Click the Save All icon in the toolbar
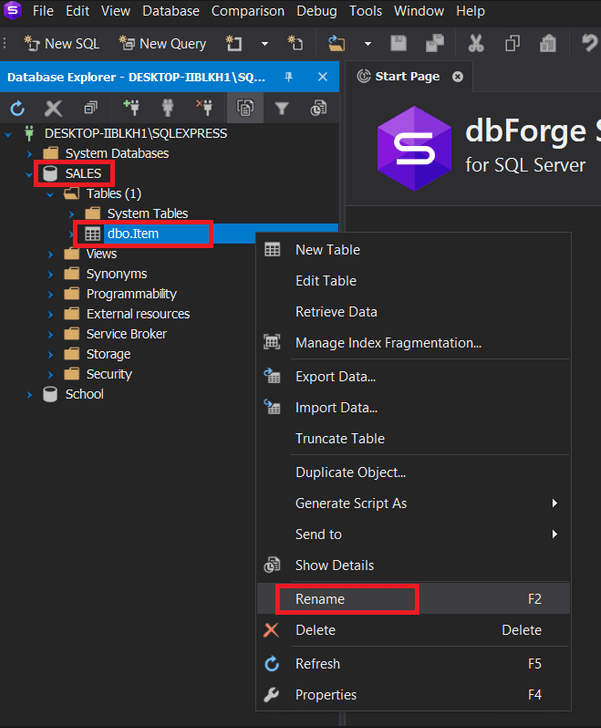Viewport: 601px width, 728px height. tap(435, 44)
